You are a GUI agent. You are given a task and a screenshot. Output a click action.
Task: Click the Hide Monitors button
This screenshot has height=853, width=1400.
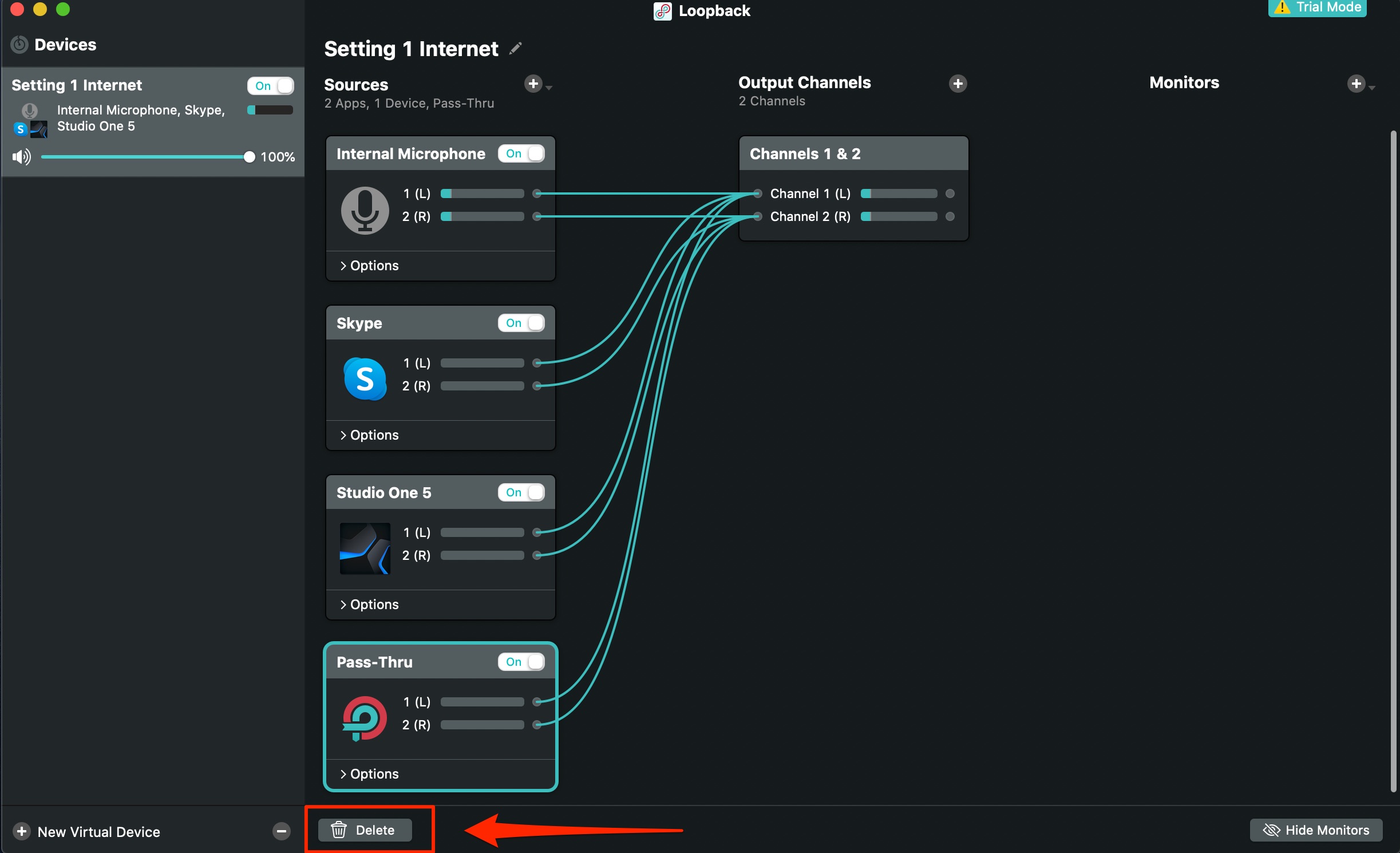pyautogui.click(x=1316, y=830)
